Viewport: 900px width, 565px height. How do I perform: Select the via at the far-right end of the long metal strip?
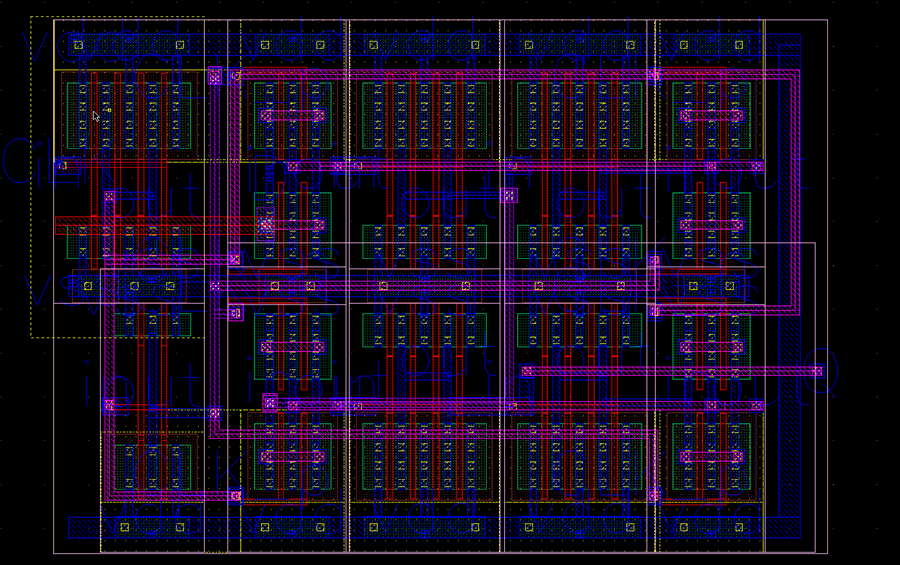click(816, 371)
